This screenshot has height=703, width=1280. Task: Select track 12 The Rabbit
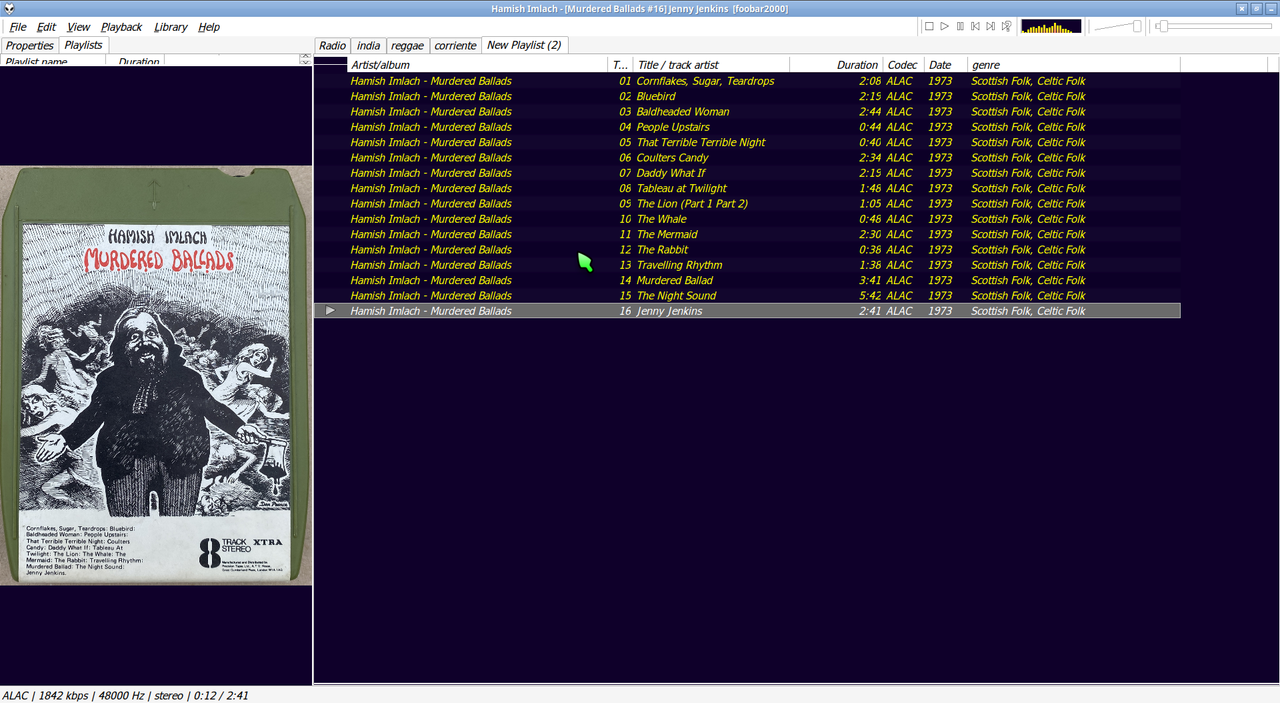coord(747,250)
